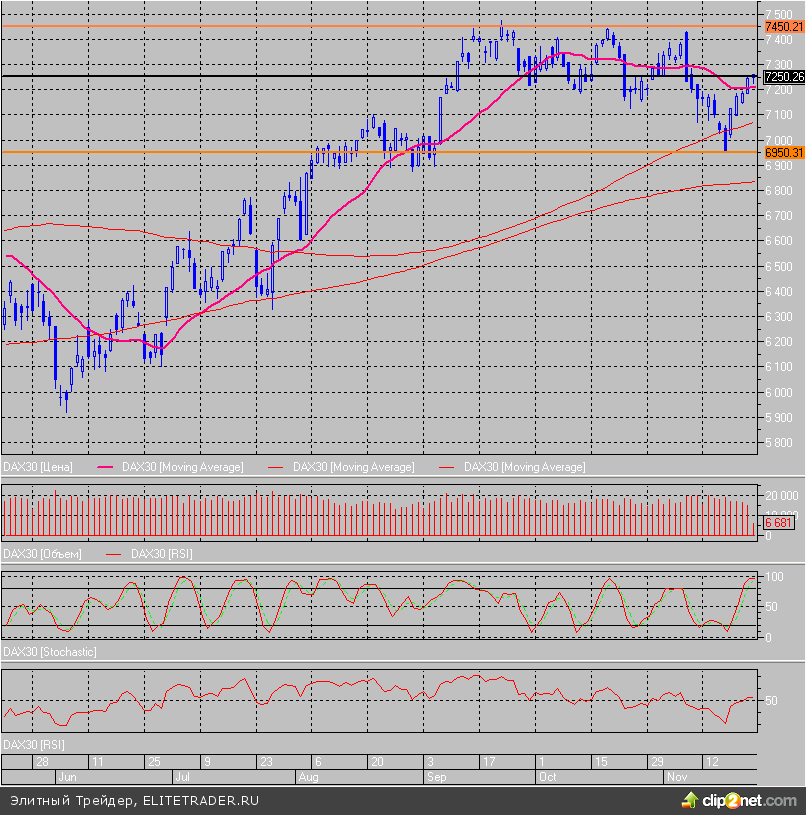Select the 7250.26 current price label
This screenshot has width=806, height=815.
pos(783,76)
